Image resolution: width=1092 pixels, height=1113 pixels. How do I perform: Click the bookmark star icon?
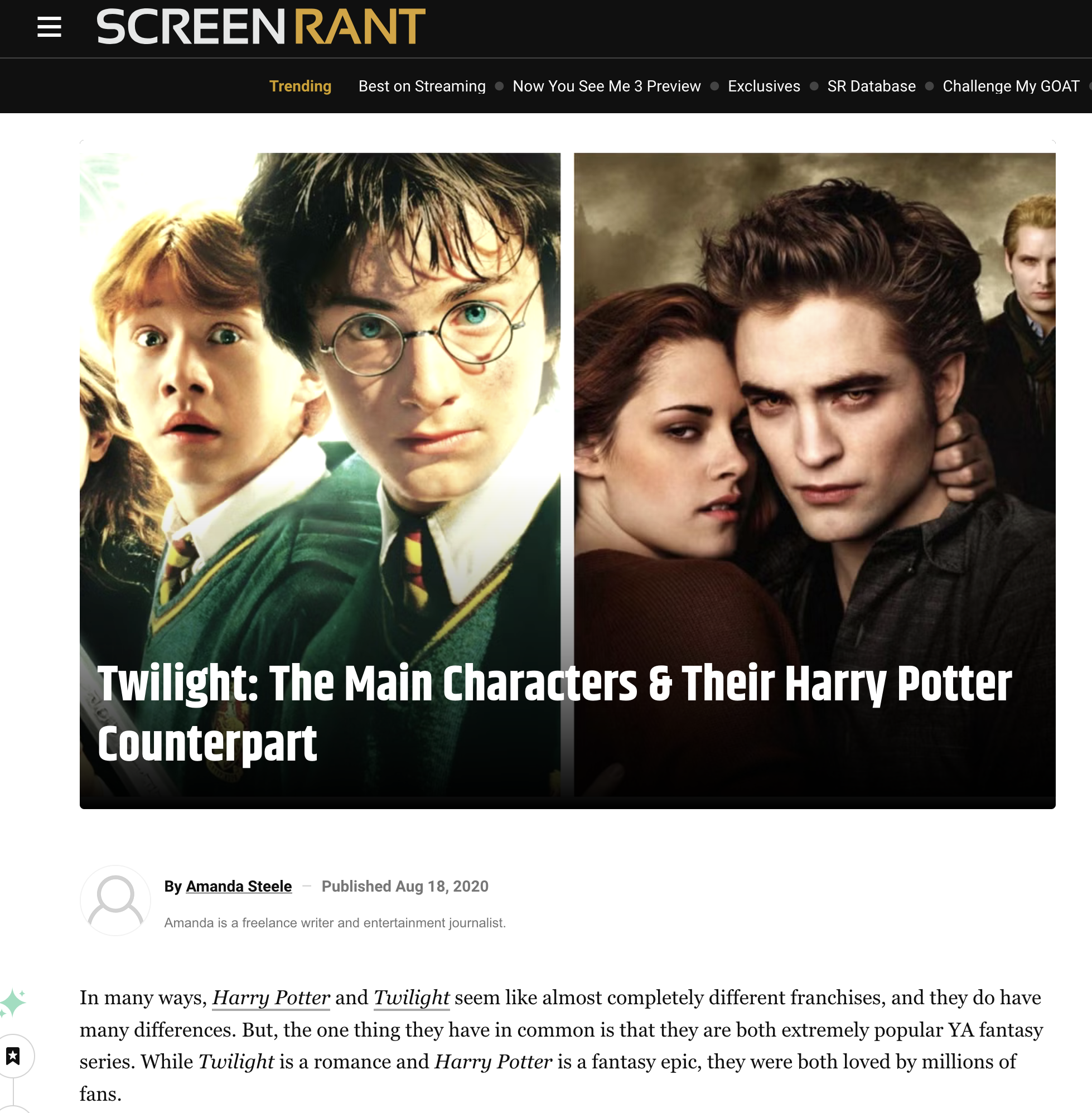tap(13, 1056)
